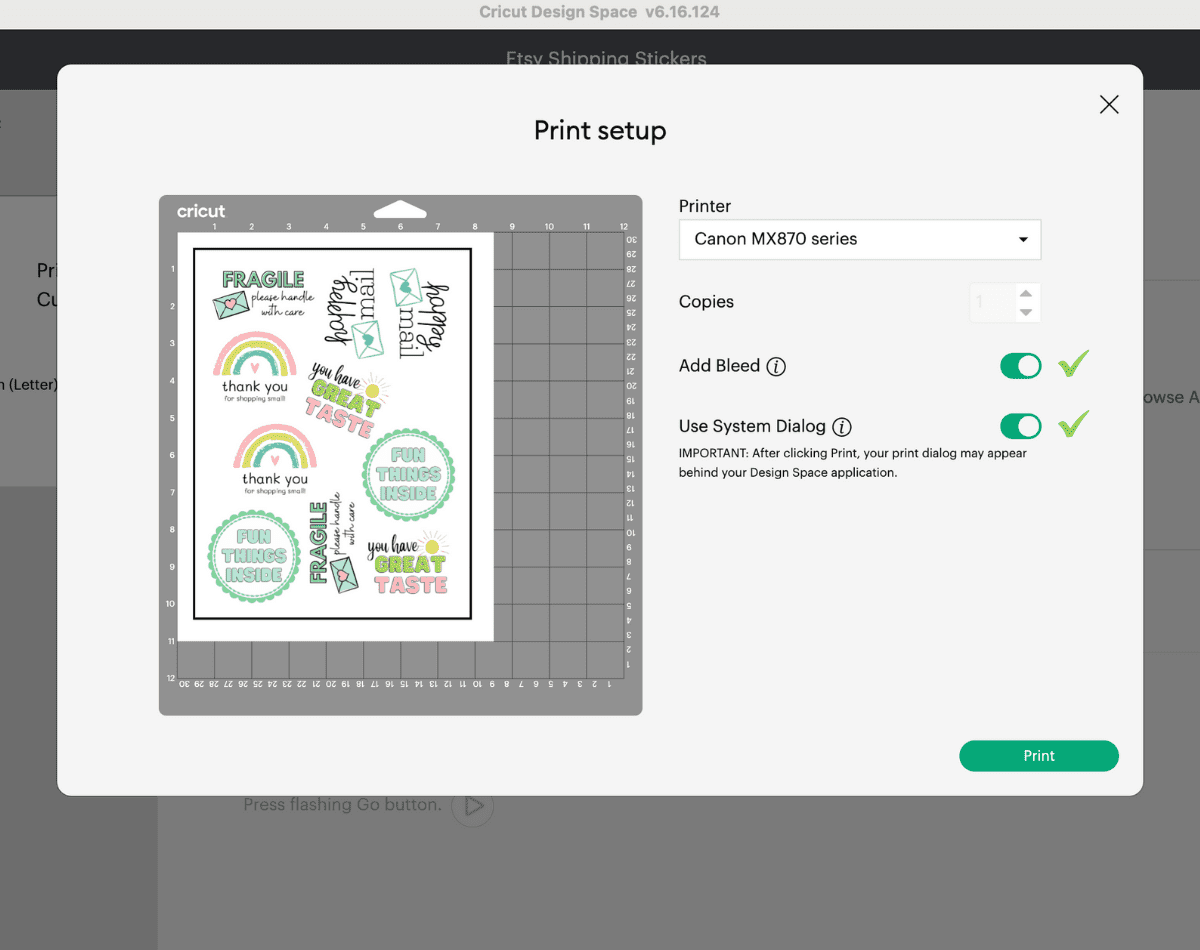
Task: Toggle the Add Bleed switch
Action: click(1020, 366)
